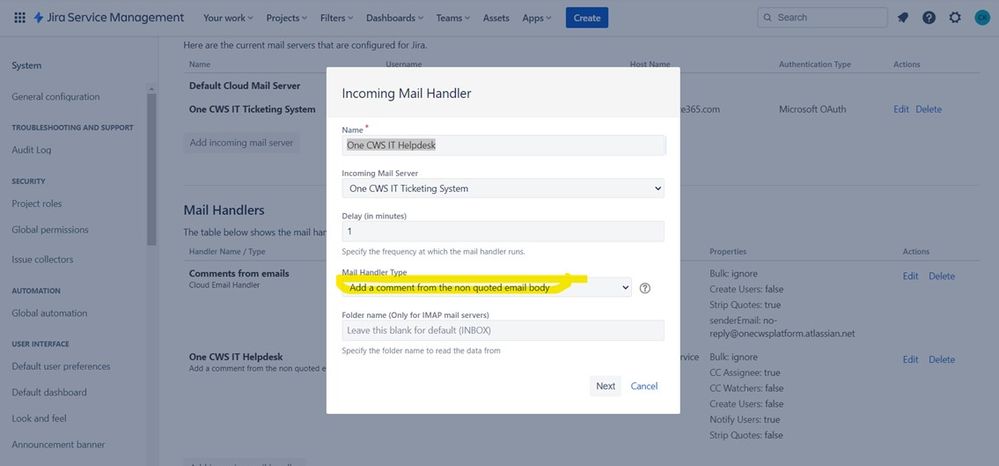
Task: Click the Folder name input field
Action: 503,330
